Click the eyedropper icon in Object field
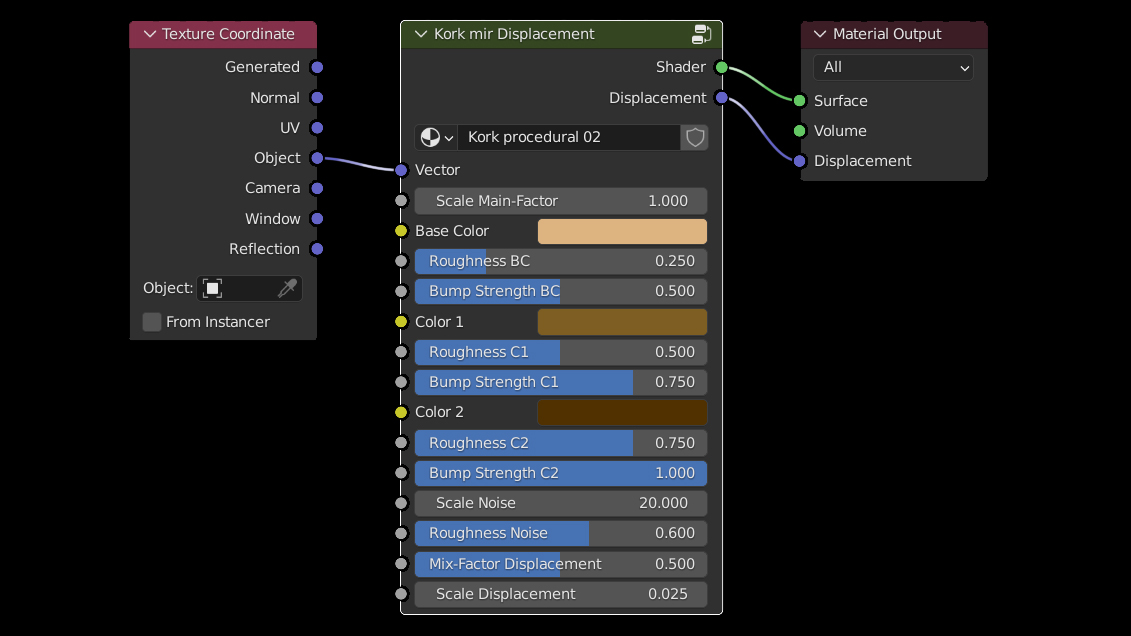Viewport: 1131px width, 636px height. coord(287,289)
